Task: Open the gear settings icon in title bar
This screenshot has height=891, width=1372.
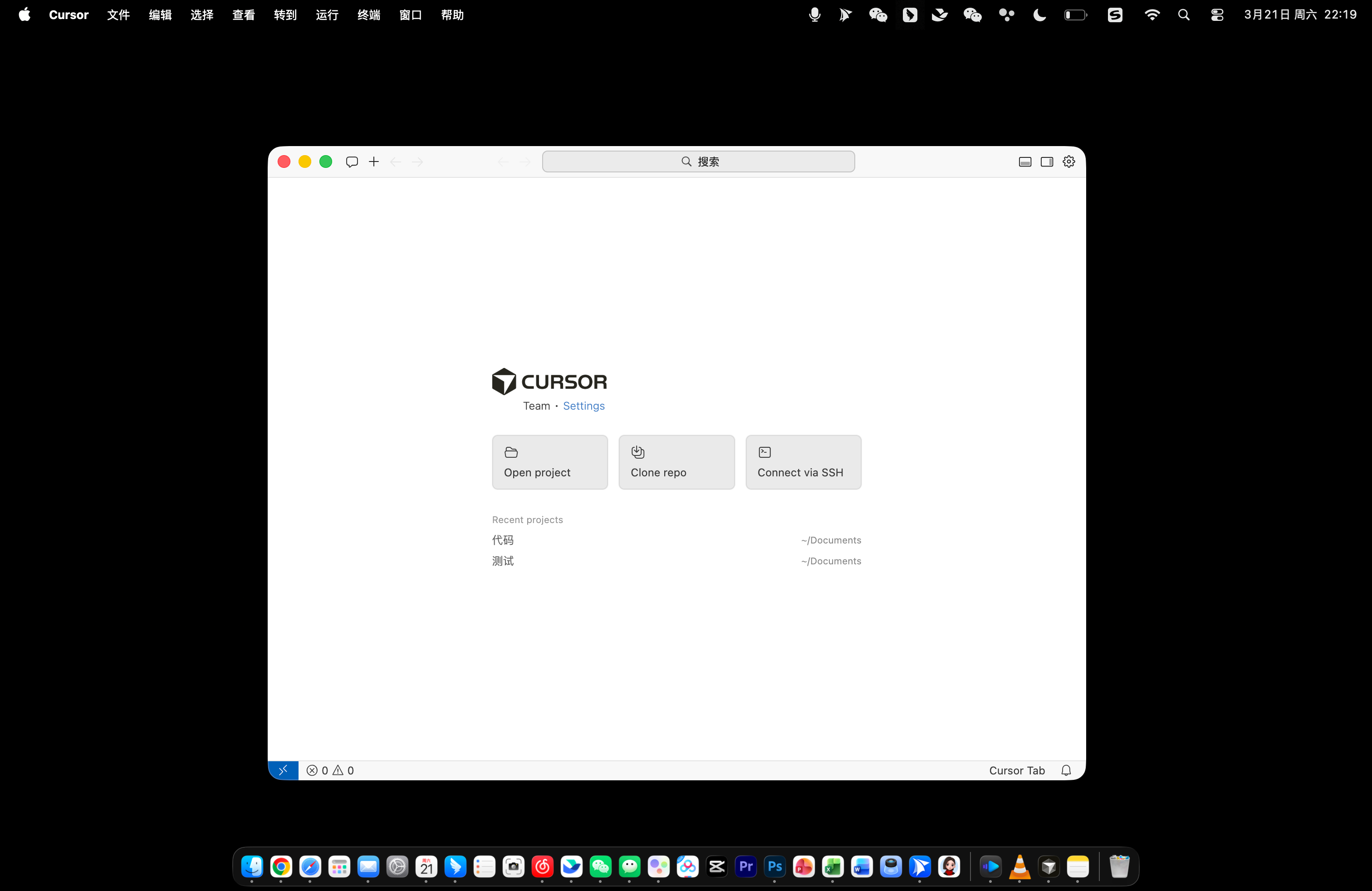Action: [1068, 162]
